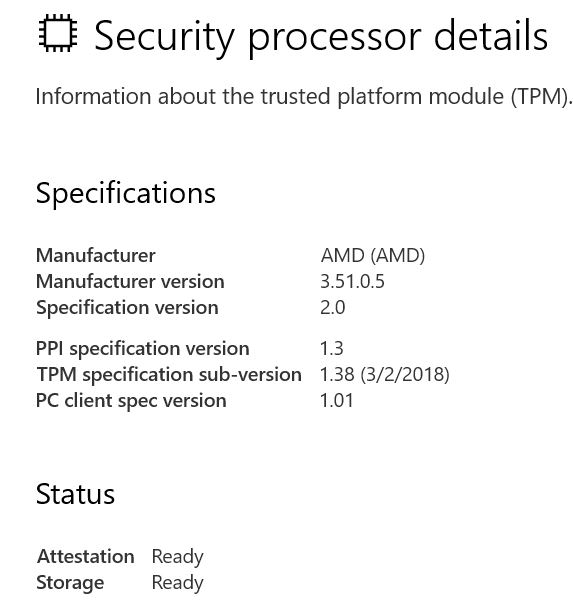Click the Specifications section heading

coord(126,193)
